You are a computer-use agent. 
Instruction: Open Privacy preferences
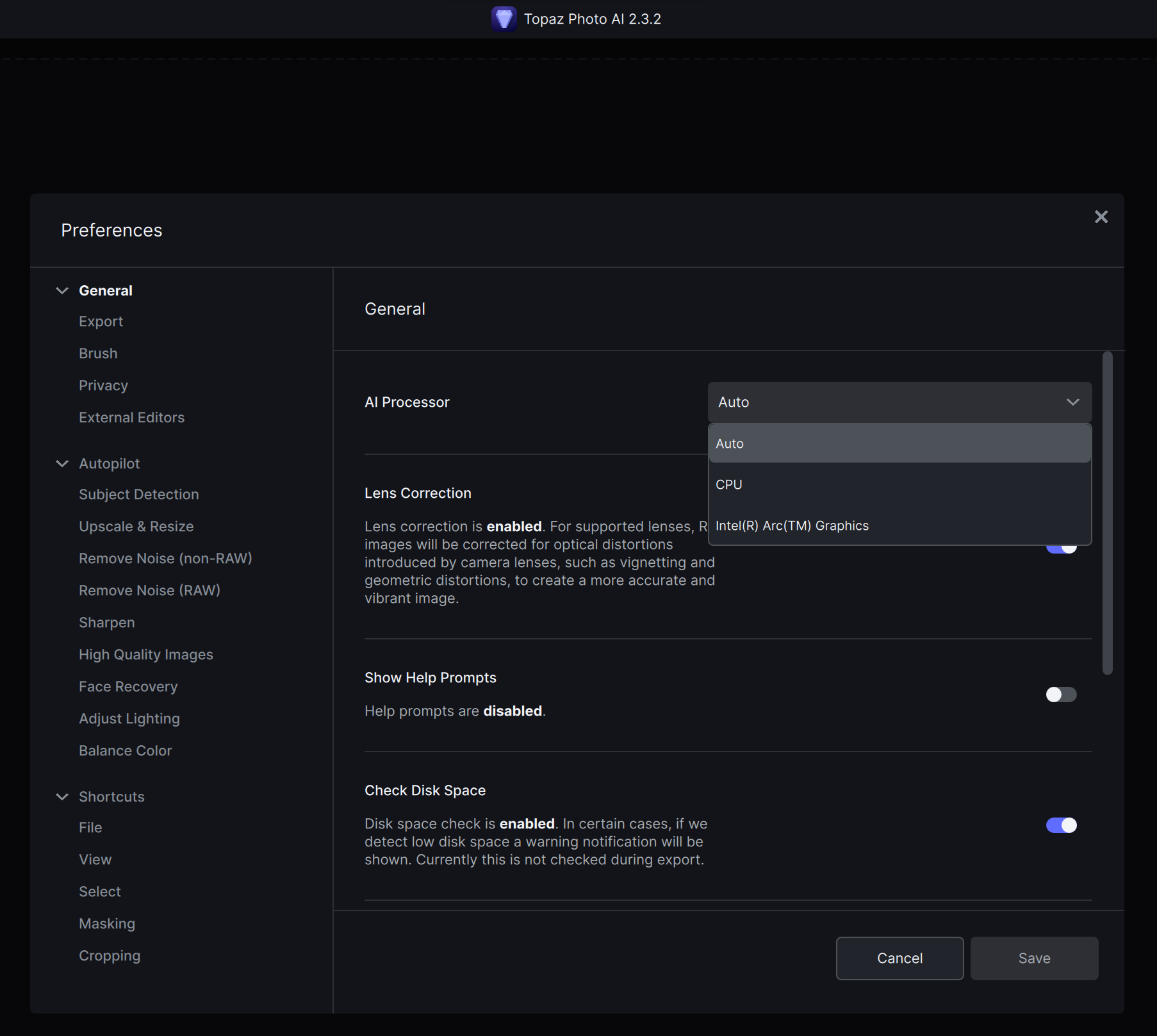click(103, 386)
